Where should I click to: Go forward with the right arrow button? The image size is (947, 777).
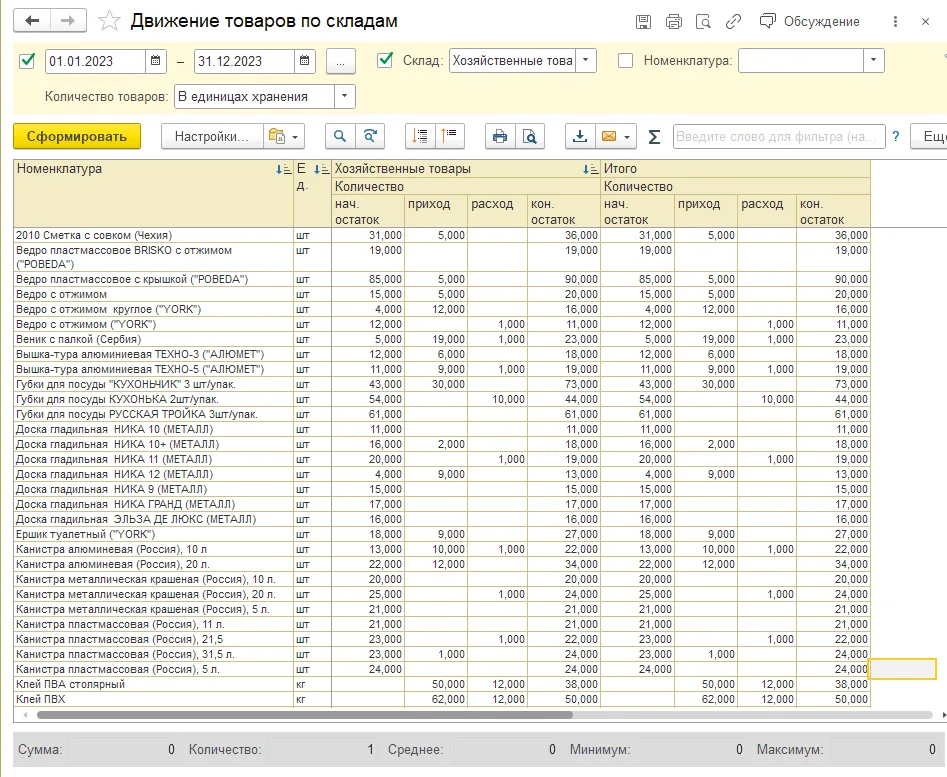[x=68, y=21]
